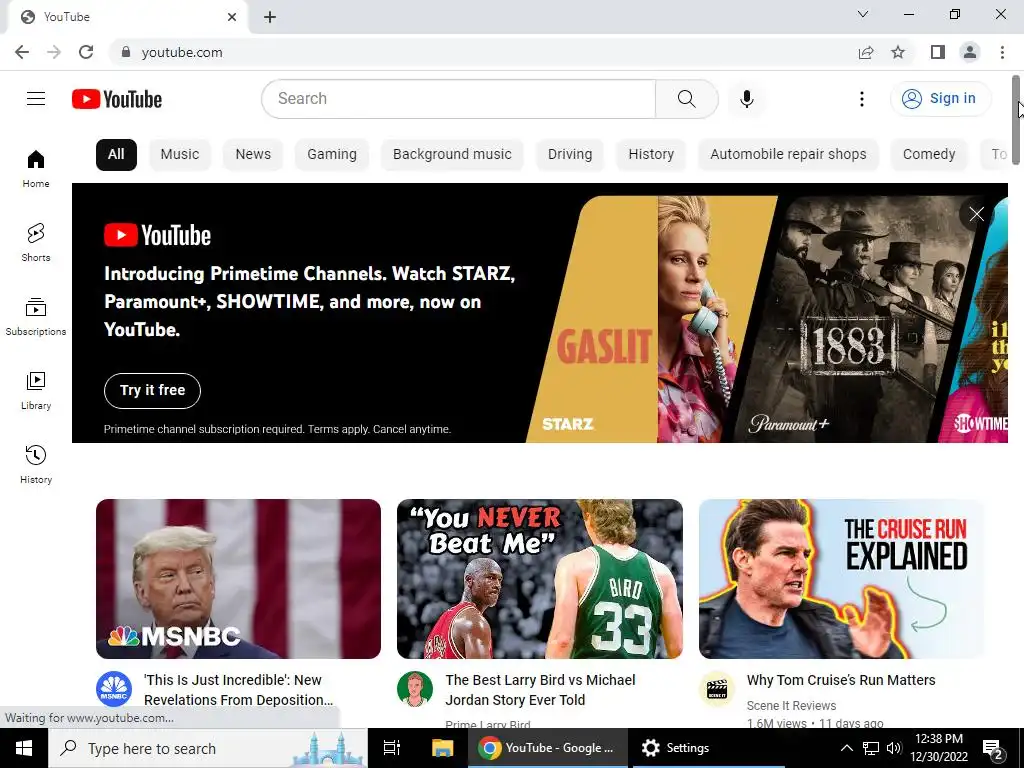The height and width of the screenshot is (768, 1024).
Task: Open Shorts in the sidebar
Action: click(x=36, y=243)
